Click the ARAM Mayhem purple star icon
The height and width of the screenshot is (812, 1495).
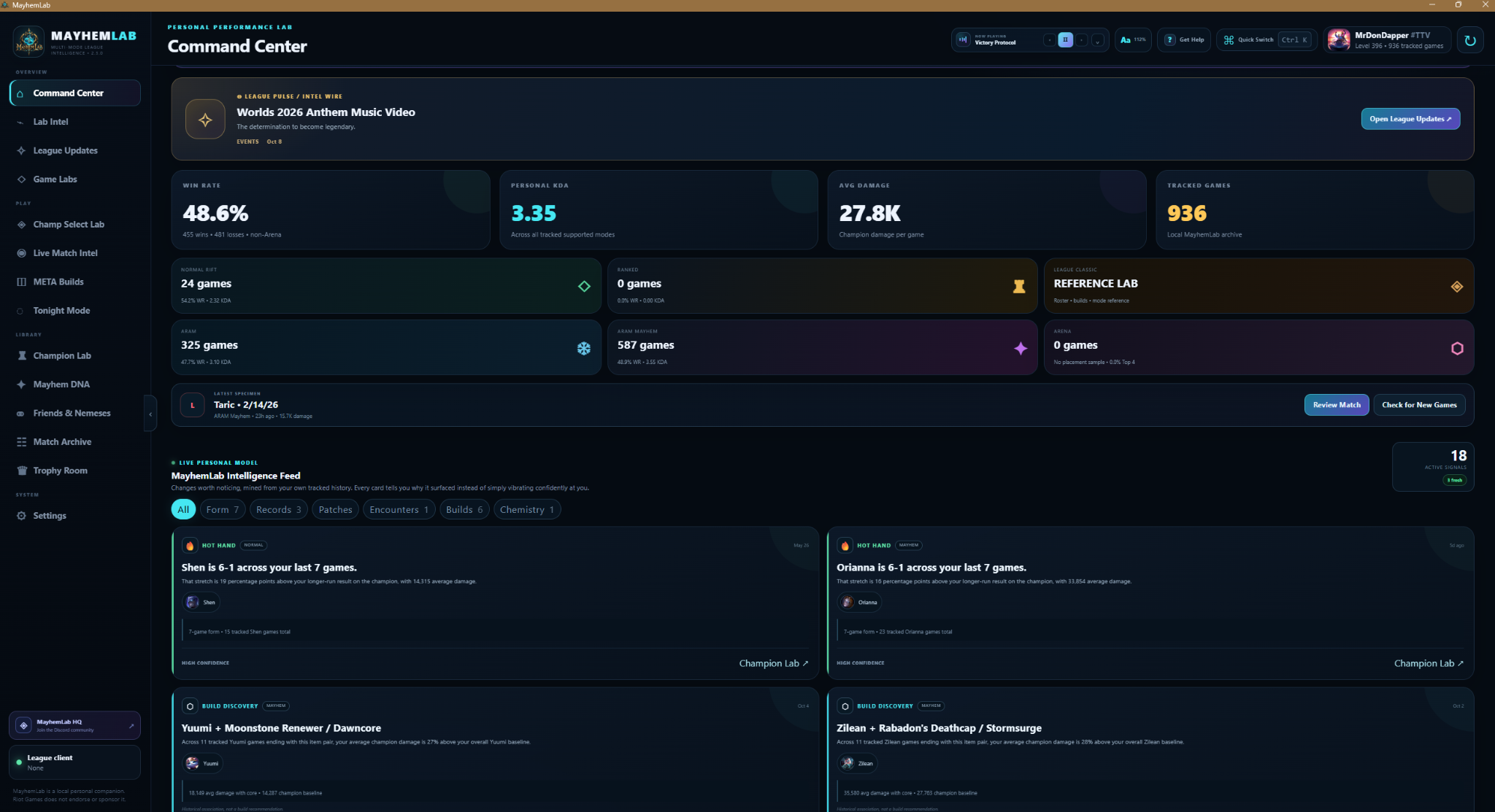pos(1021,348)
